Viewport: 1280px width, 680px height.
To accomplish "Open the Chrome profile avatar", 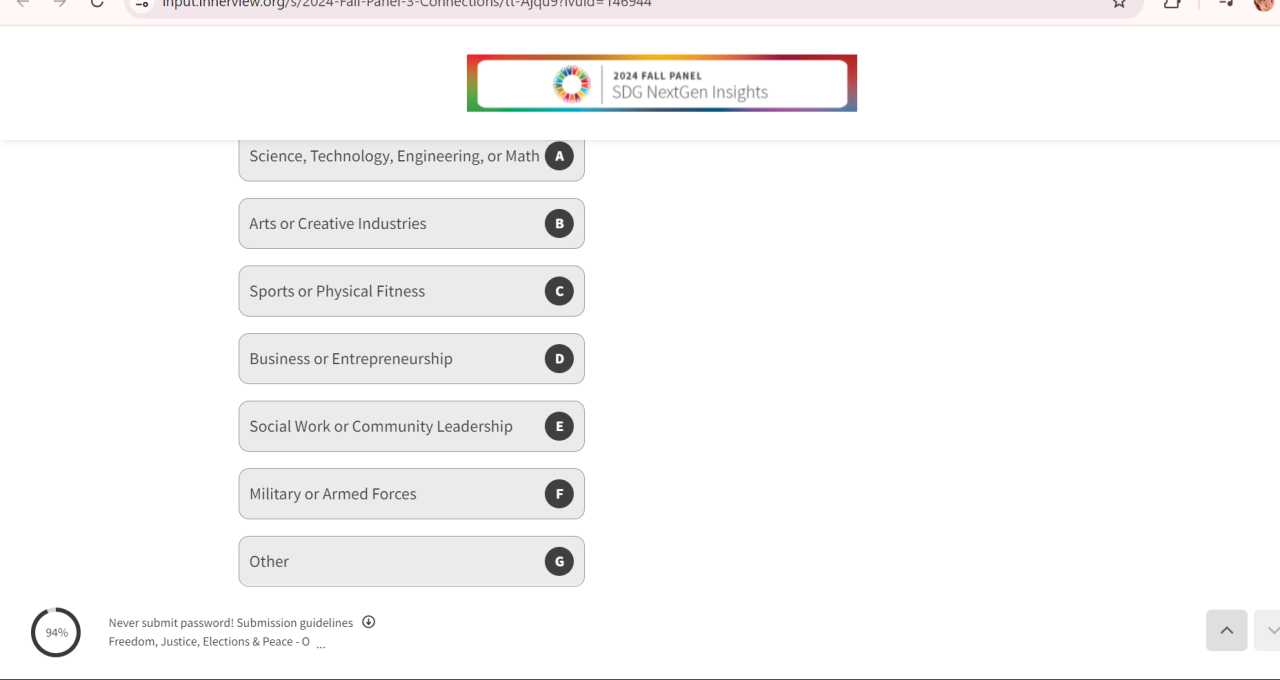I will point(1264,3).
